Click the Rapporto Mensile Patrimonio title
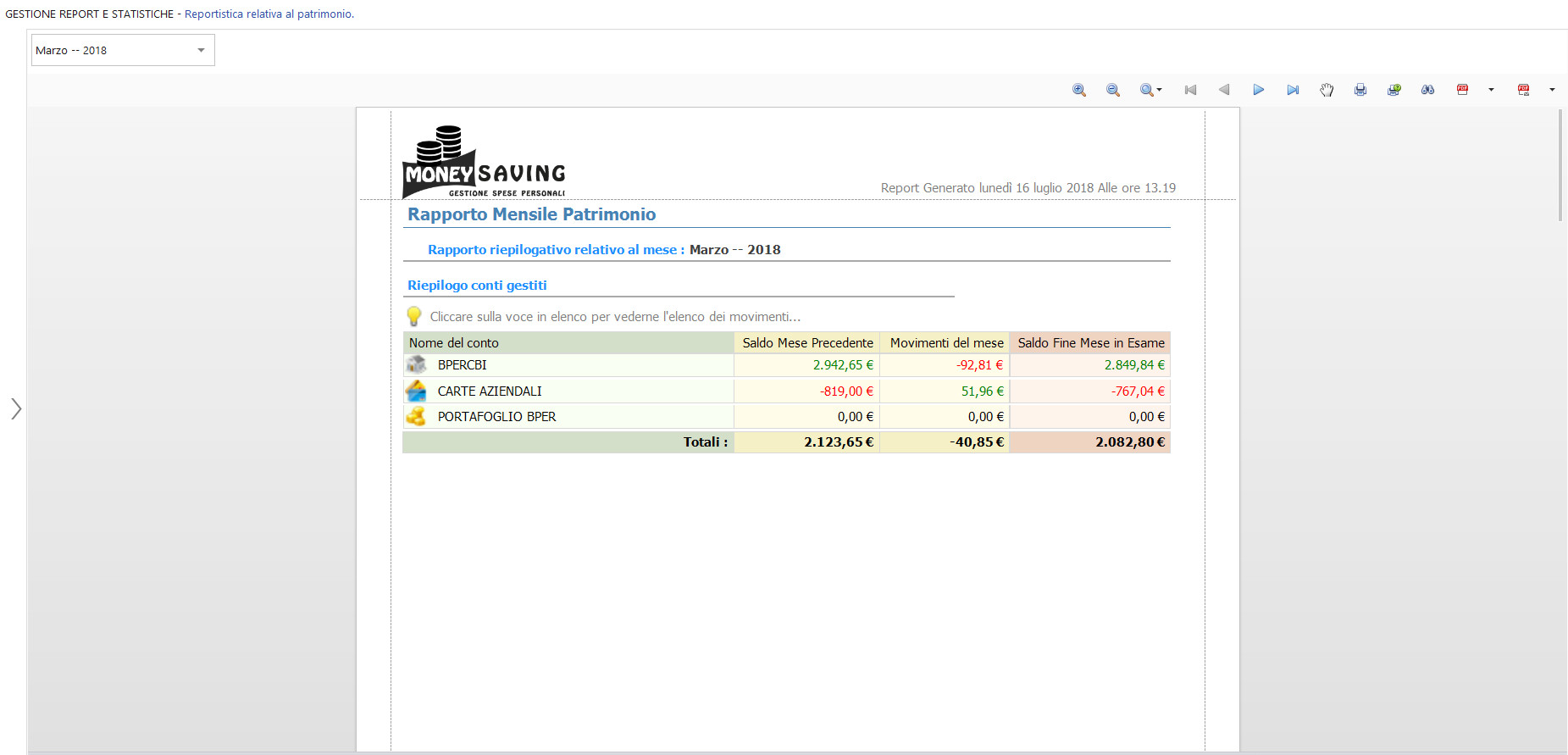The width and height of the screenshot is (1568, 755). pyautogui.click(x=532, y=214)
